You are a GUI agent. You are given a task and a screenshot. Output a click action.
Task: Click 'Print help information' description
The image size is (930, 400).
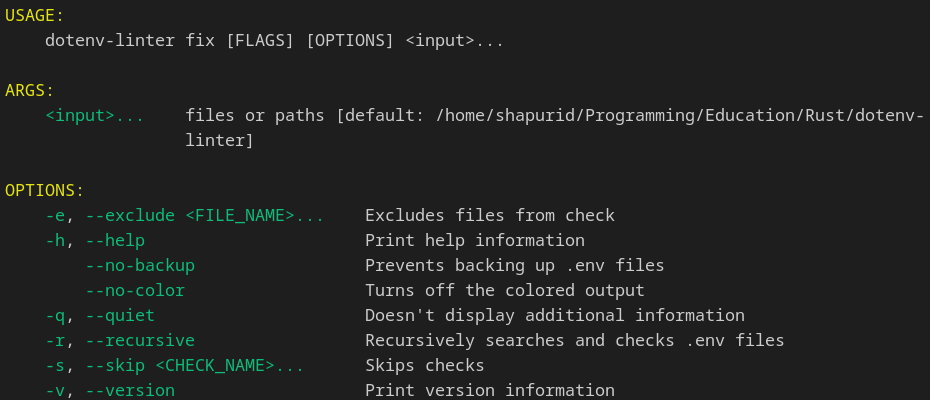[x=474, y=240]
